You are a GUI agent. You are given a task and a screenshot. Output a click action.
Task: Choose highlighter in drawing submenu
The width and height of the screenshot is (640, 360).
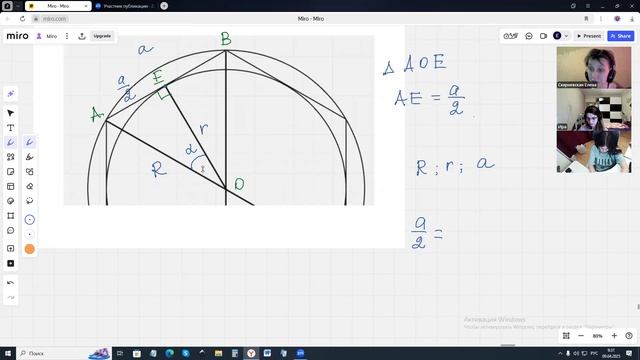point(29,157)
